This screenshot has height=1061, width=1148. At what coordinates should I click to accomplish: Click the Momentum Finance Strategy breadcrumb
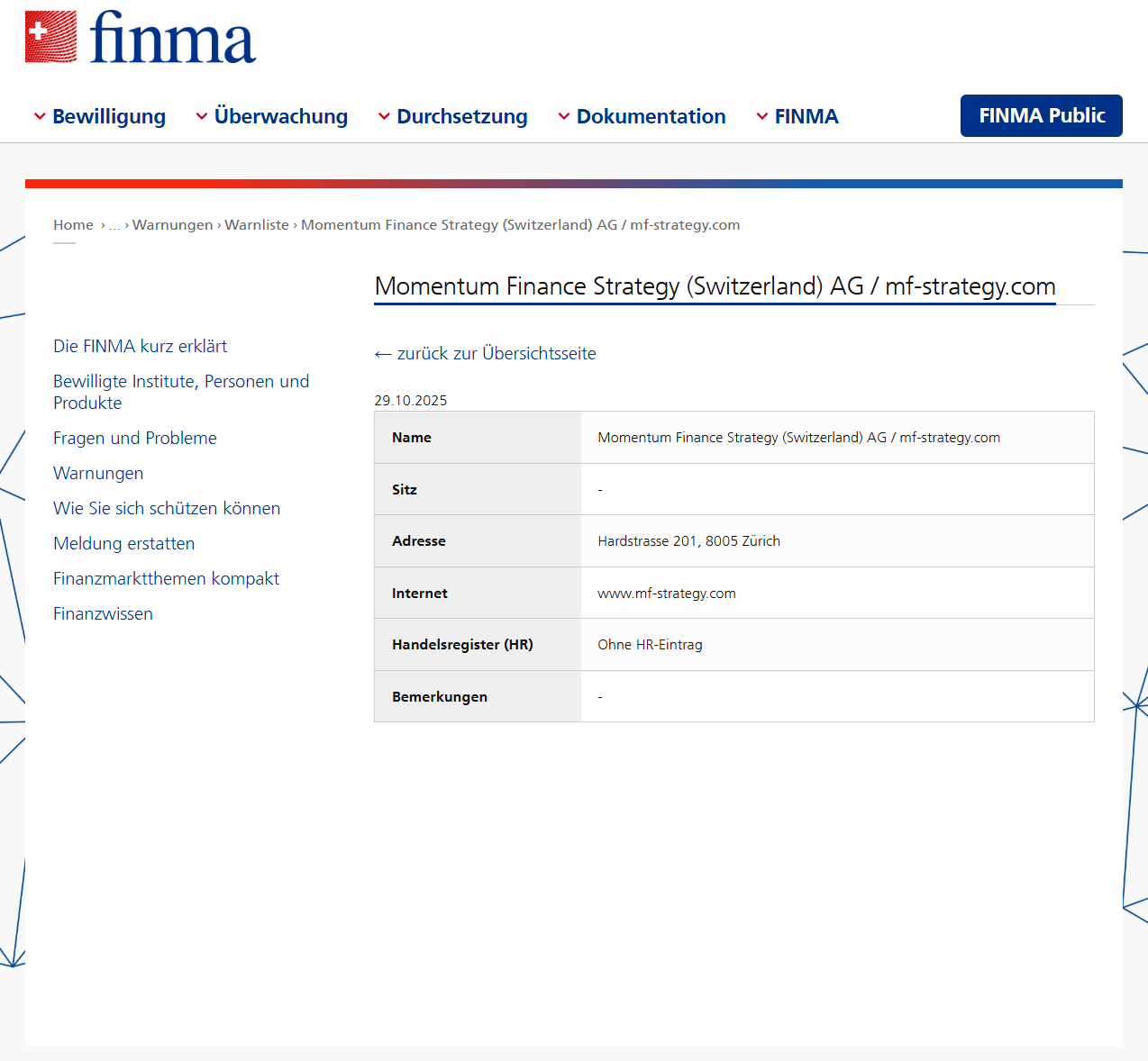(x=521, y=225)
